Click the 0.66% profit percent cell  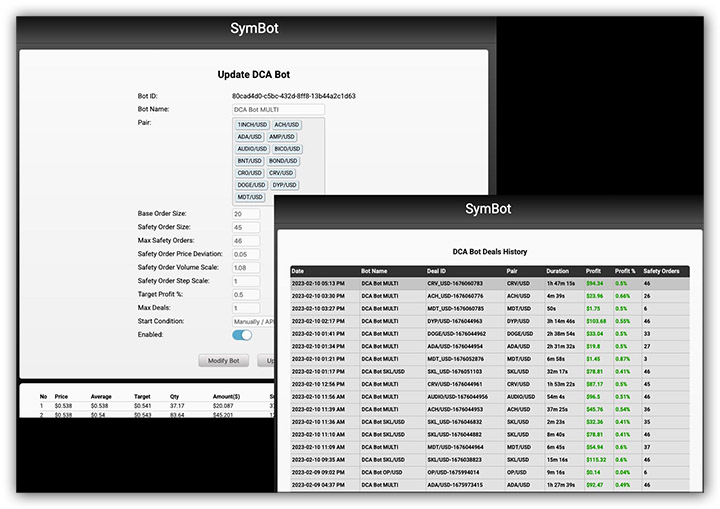click(623, 296)
